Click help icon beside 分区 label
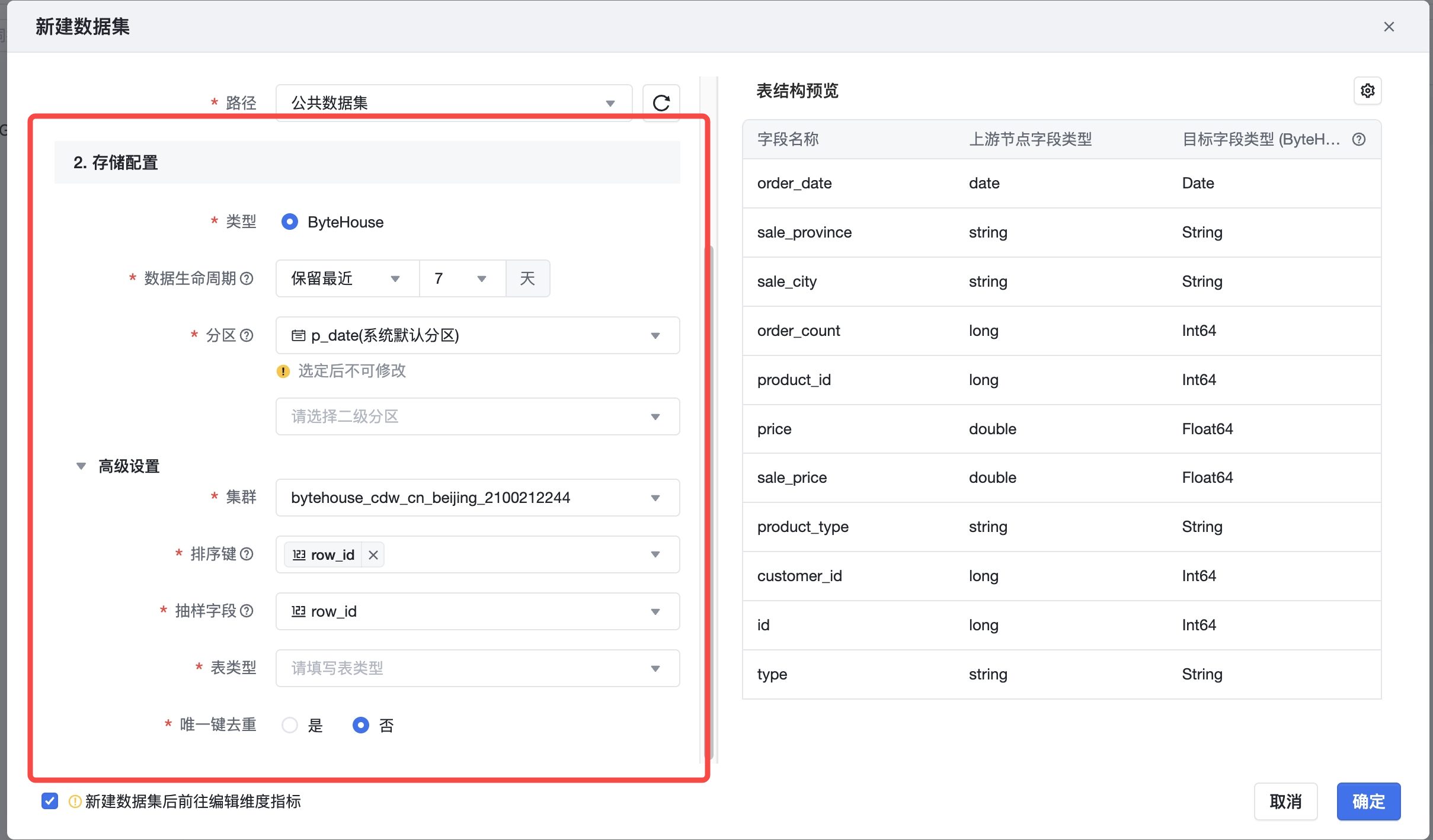The height and width of the screenshot is (840, 1433). coord(247,335)
